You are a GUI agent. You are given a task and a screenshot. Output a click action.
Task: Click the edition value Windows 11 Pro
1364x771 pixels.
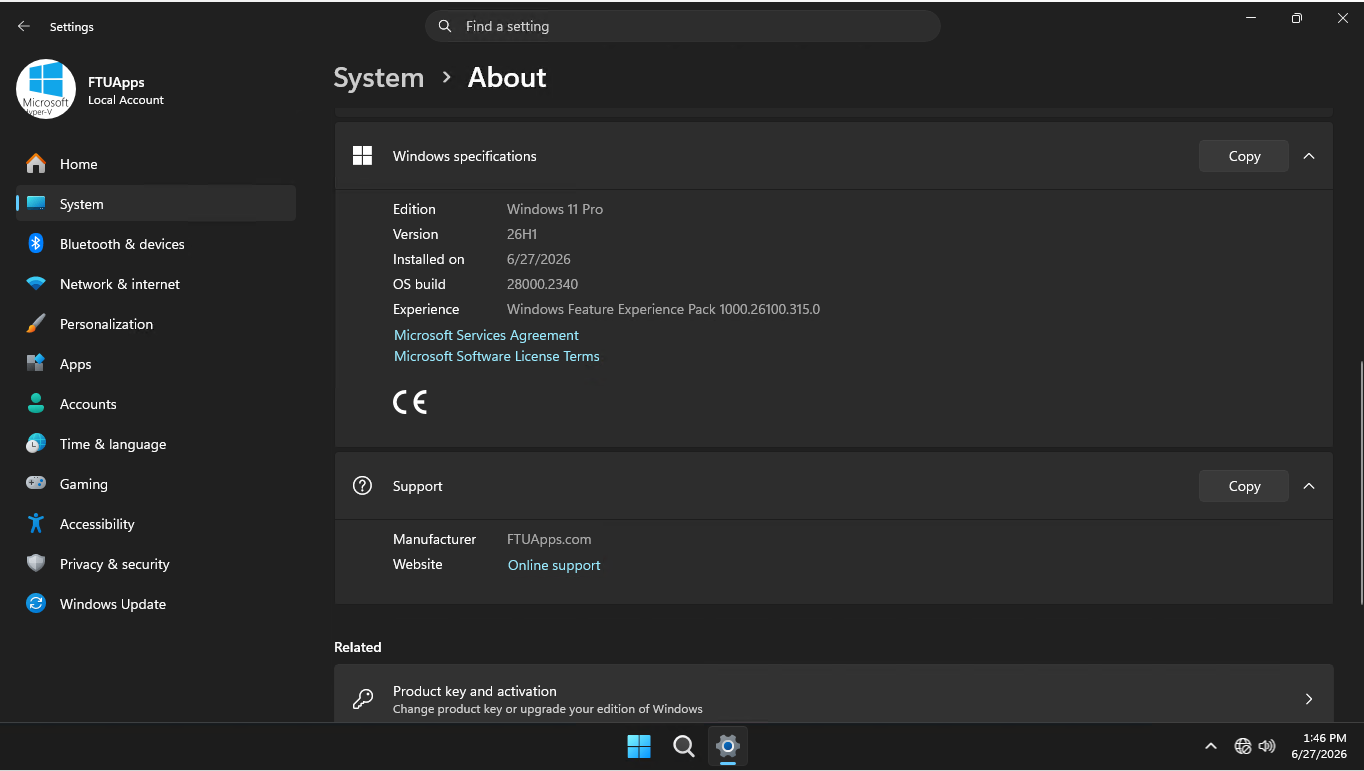(555, 209)
